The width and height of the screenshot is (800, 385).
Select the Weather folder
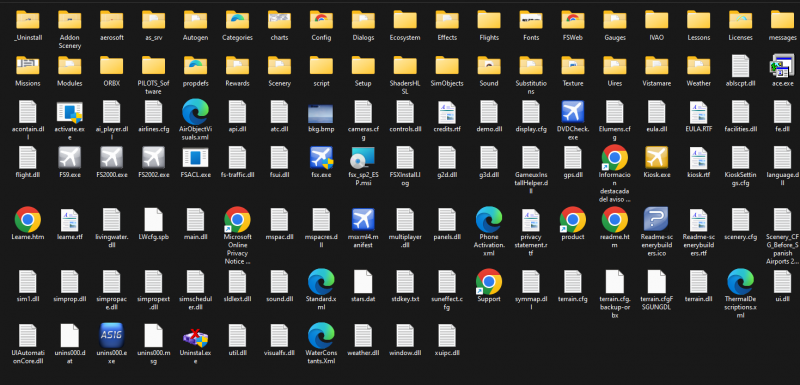(x=698, y=65)
